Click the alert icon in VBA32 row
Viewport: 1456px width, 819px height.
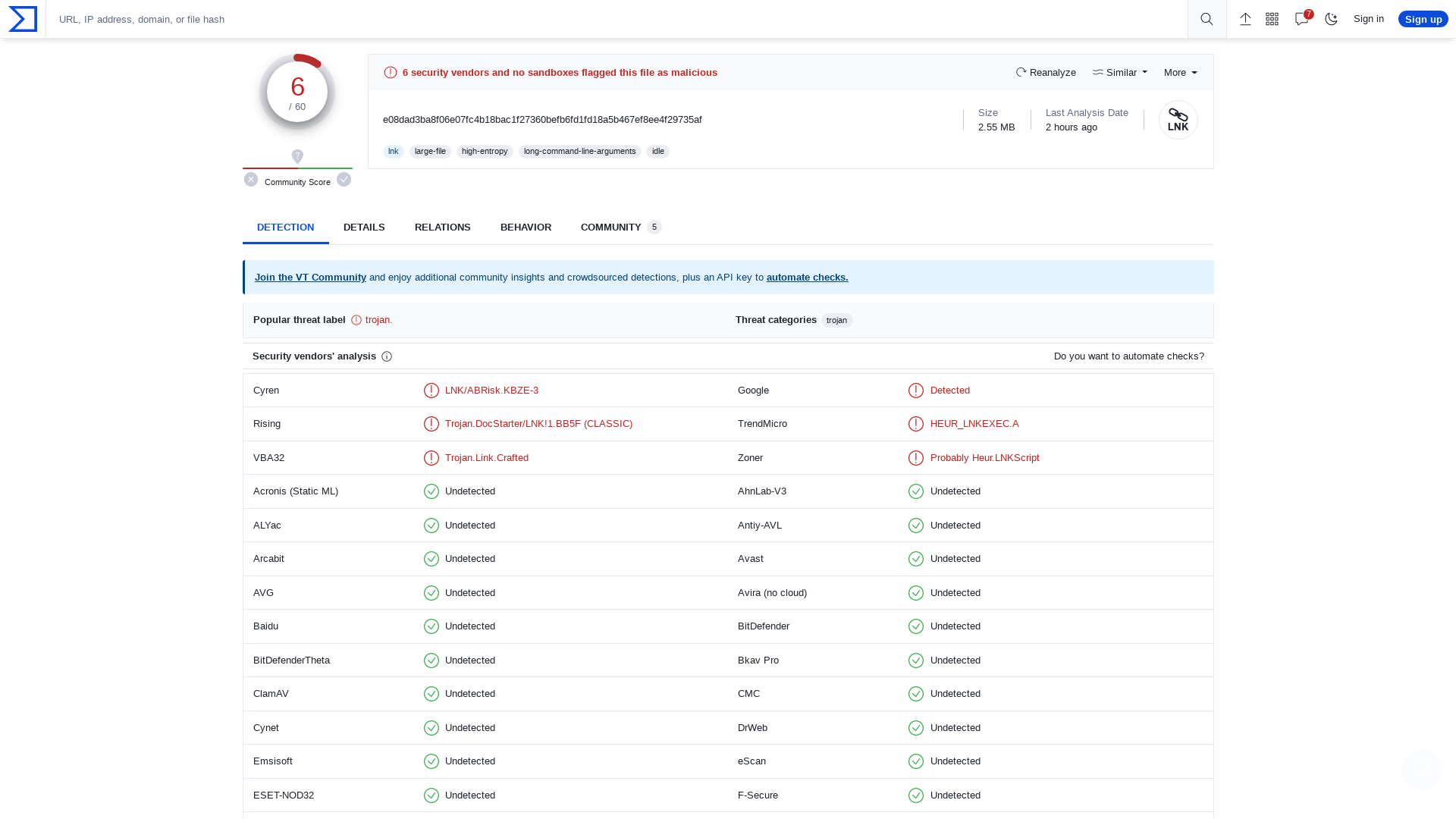[431, 458]
